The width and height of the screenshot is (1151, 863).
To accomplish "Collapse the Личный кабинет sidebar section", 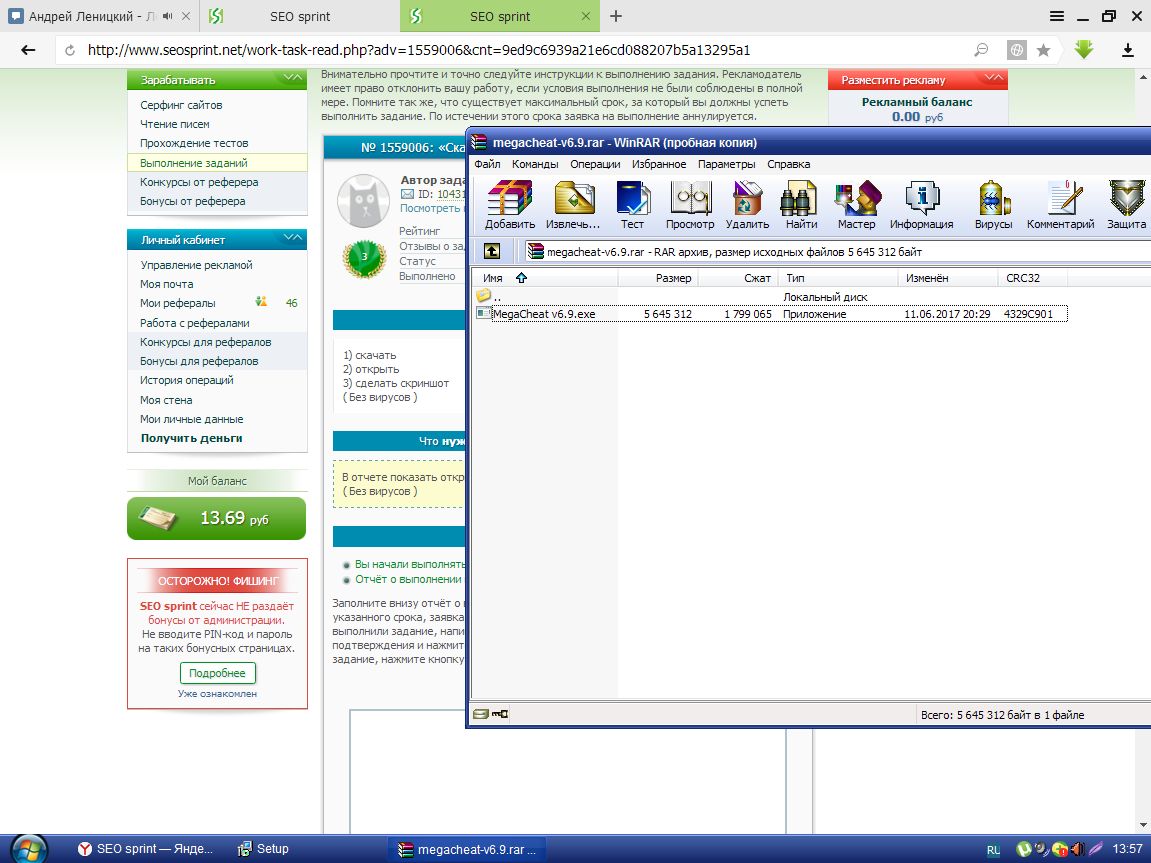I will tap(292, 238).
